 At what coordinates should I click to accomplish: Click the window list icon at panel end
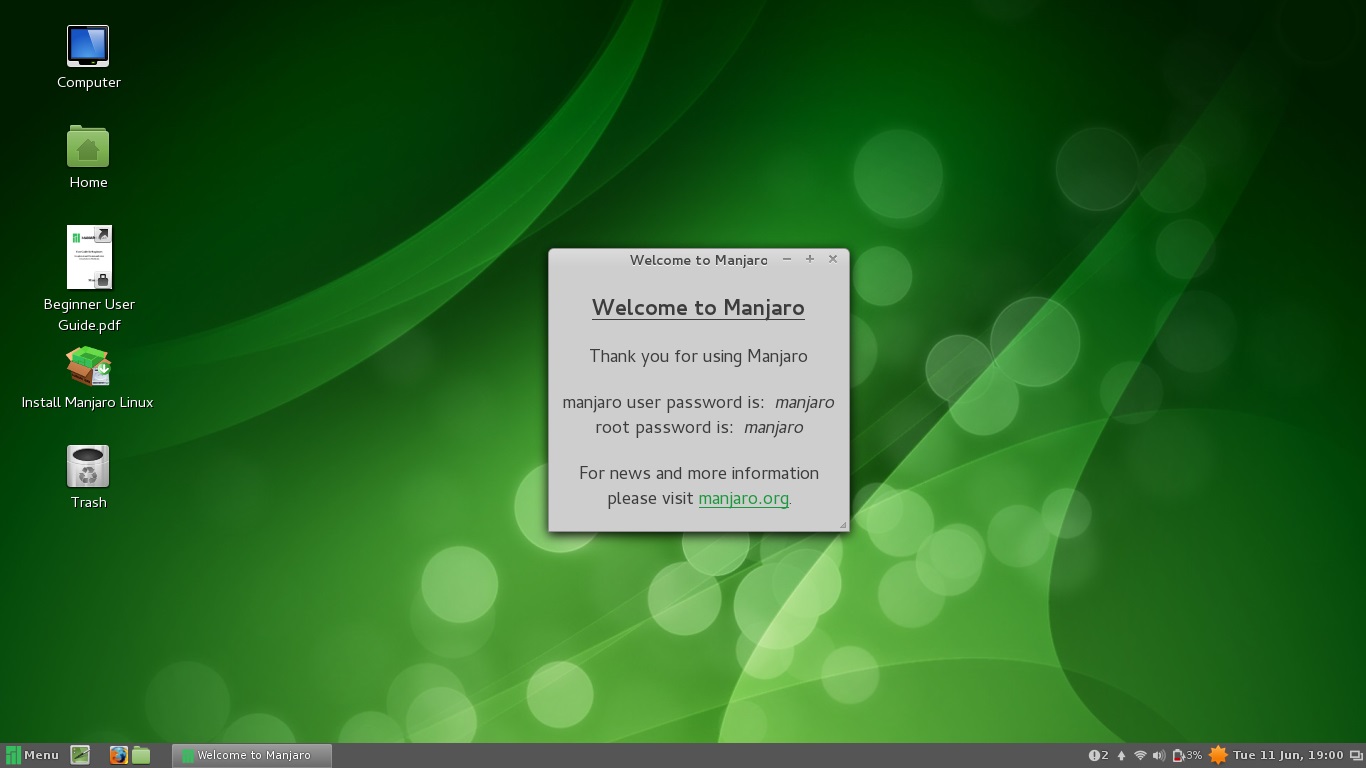1355,755
